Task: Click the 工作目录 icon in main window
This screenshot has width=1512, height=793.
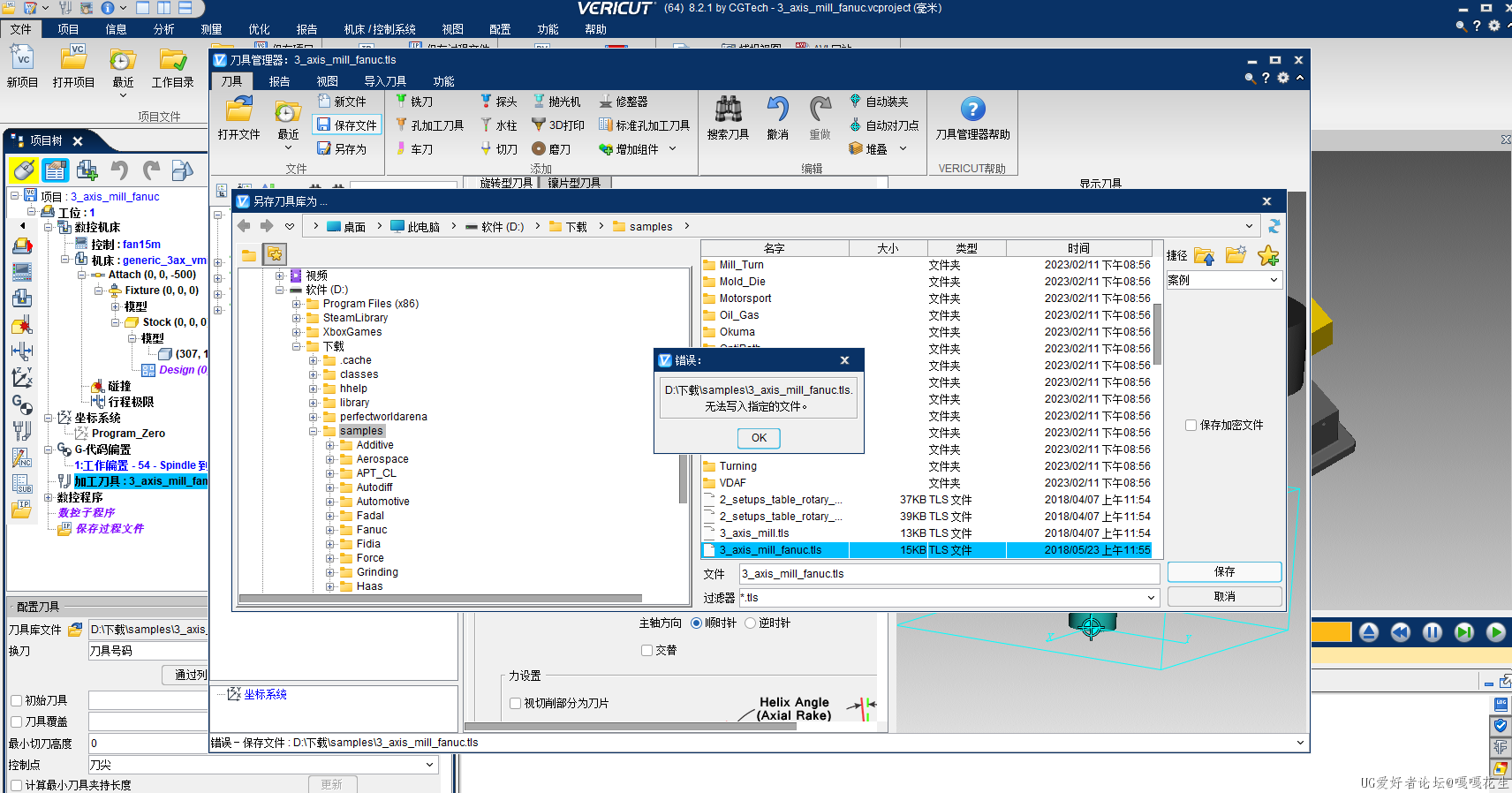Action: coord(172,58)
